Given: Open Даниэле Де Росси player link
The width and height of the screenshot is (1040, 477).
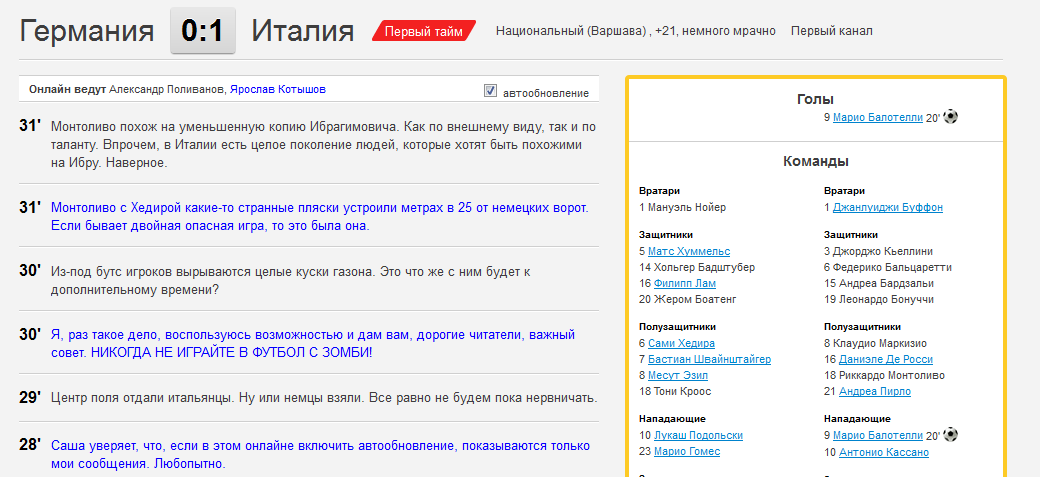Looking at the screenshot, I should pos(885,359).
